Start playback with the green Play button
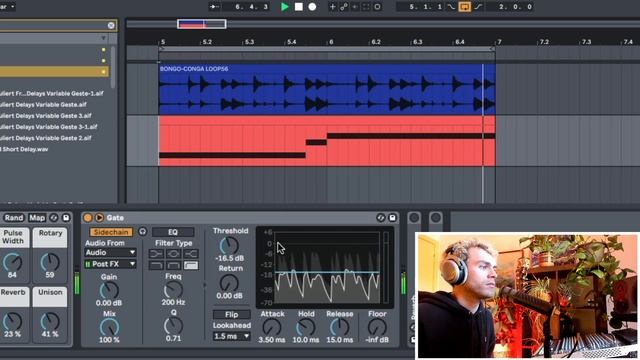640x360 pixels. (285, 7)
